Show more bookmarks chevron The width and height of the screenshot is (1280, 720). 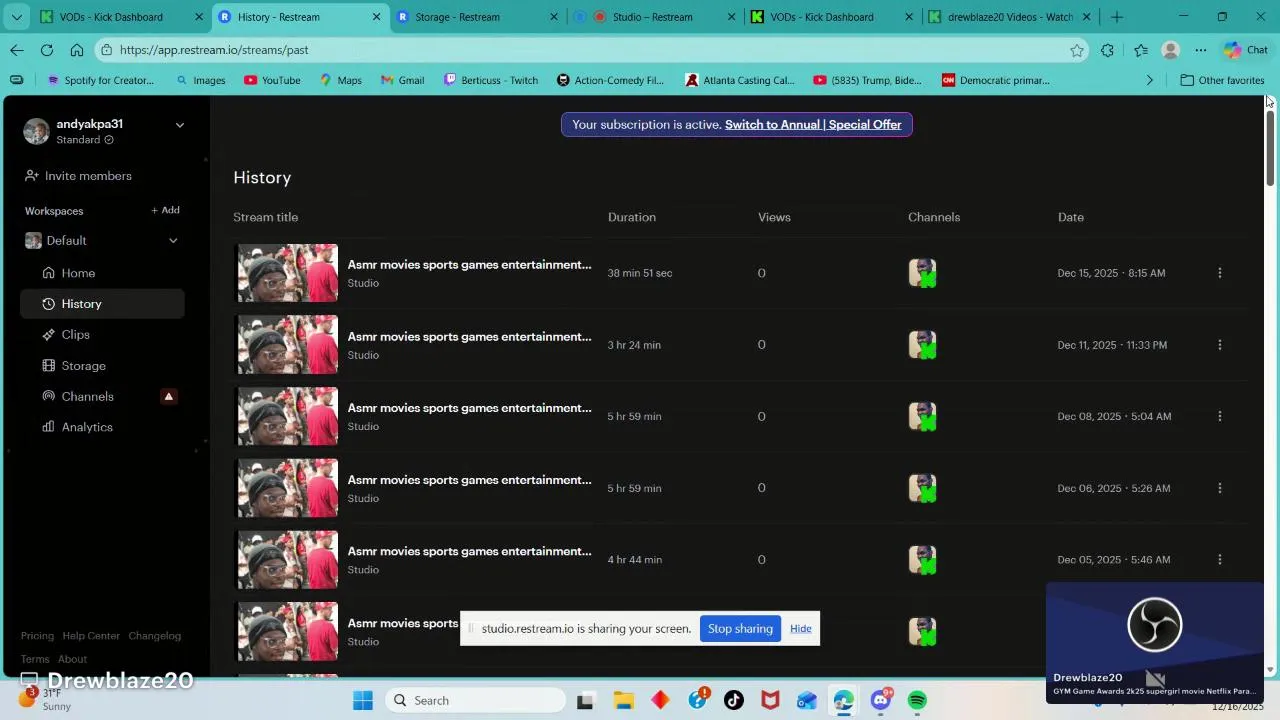[x=1150, y=80]
